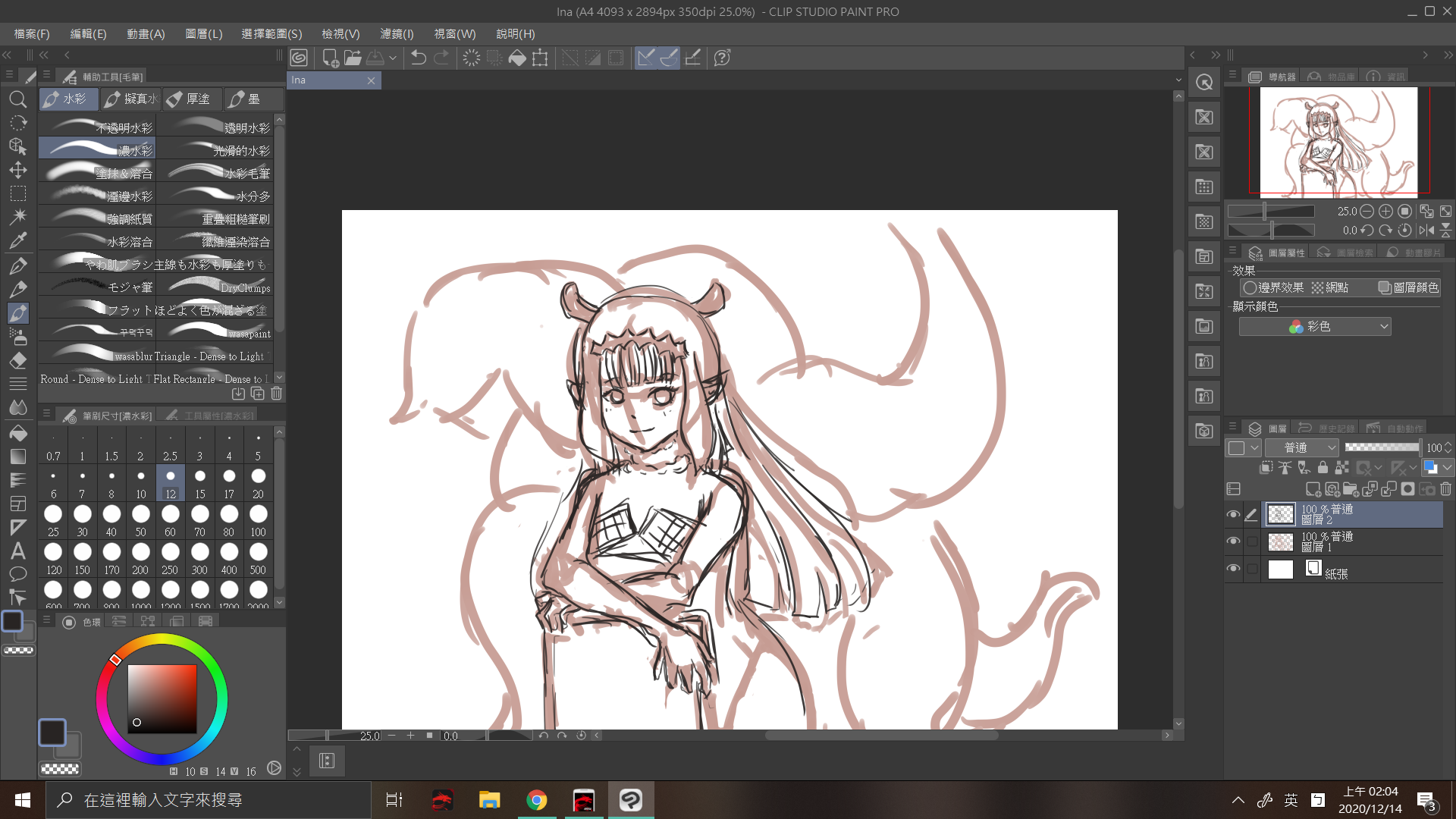1456x819 pixels.
Task: Open Layer panel menu hamburger icon
Action: tap(1232, 427)
